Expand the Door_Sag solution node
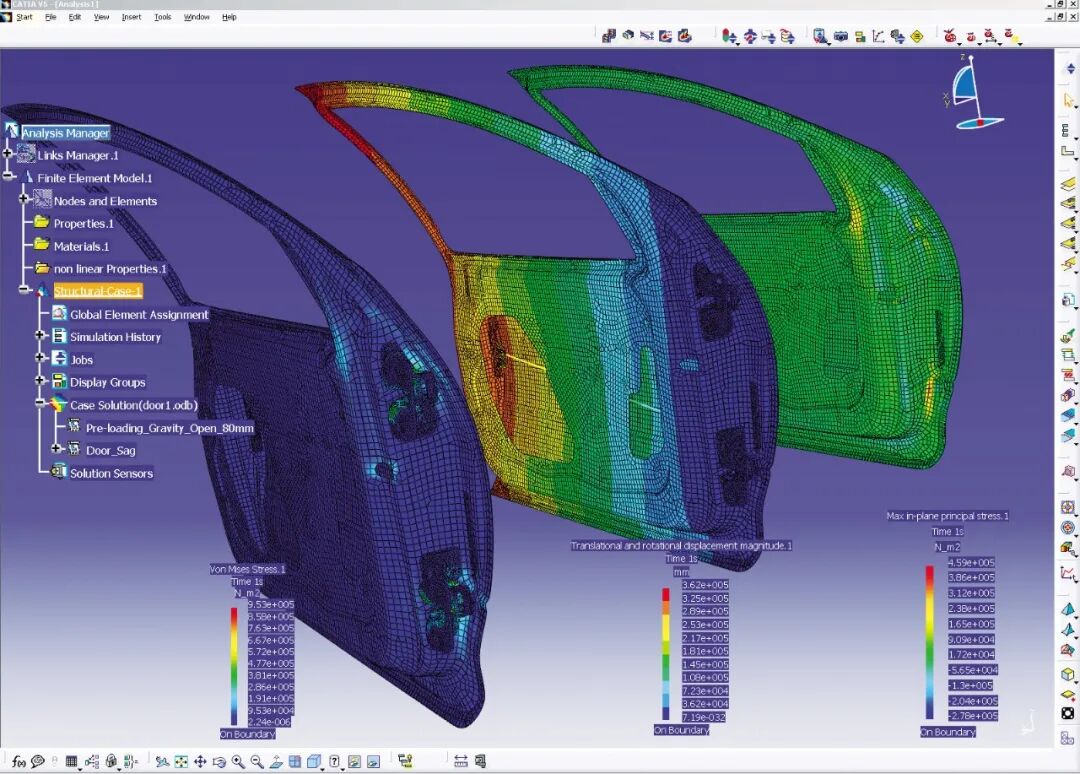1080x774 pixels. point(57,450)
